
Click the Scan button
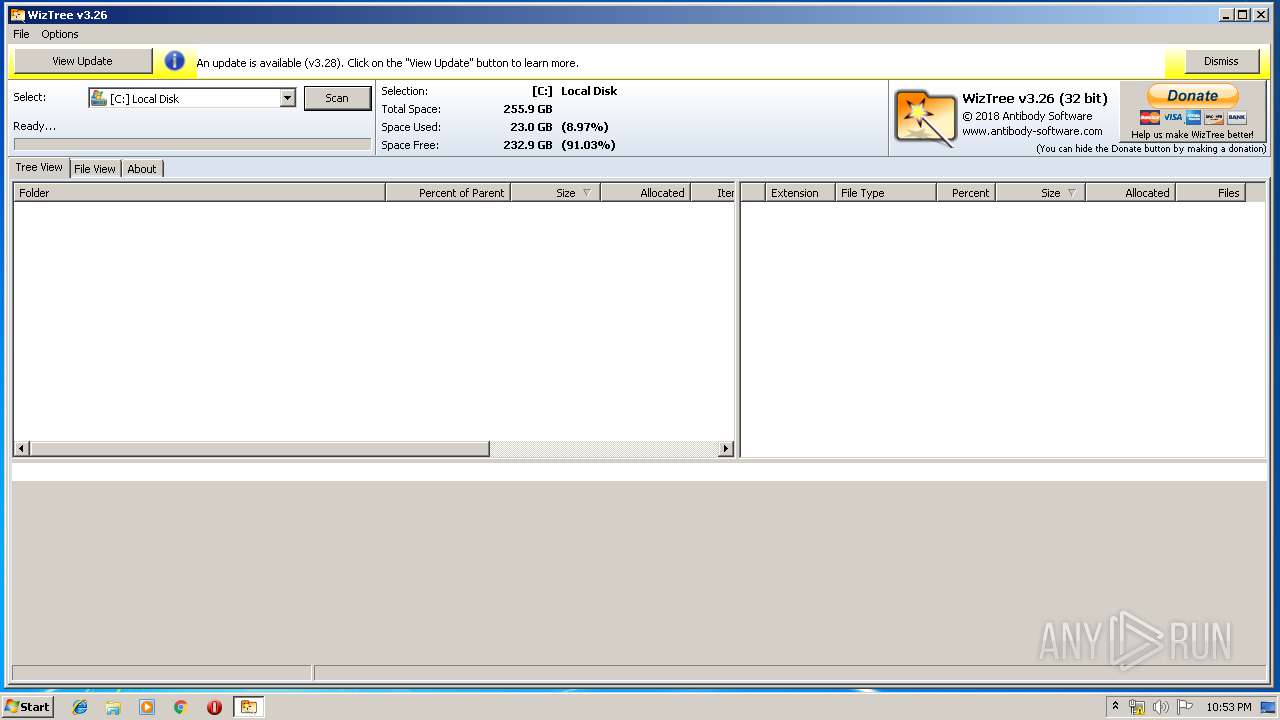[337, 98]
